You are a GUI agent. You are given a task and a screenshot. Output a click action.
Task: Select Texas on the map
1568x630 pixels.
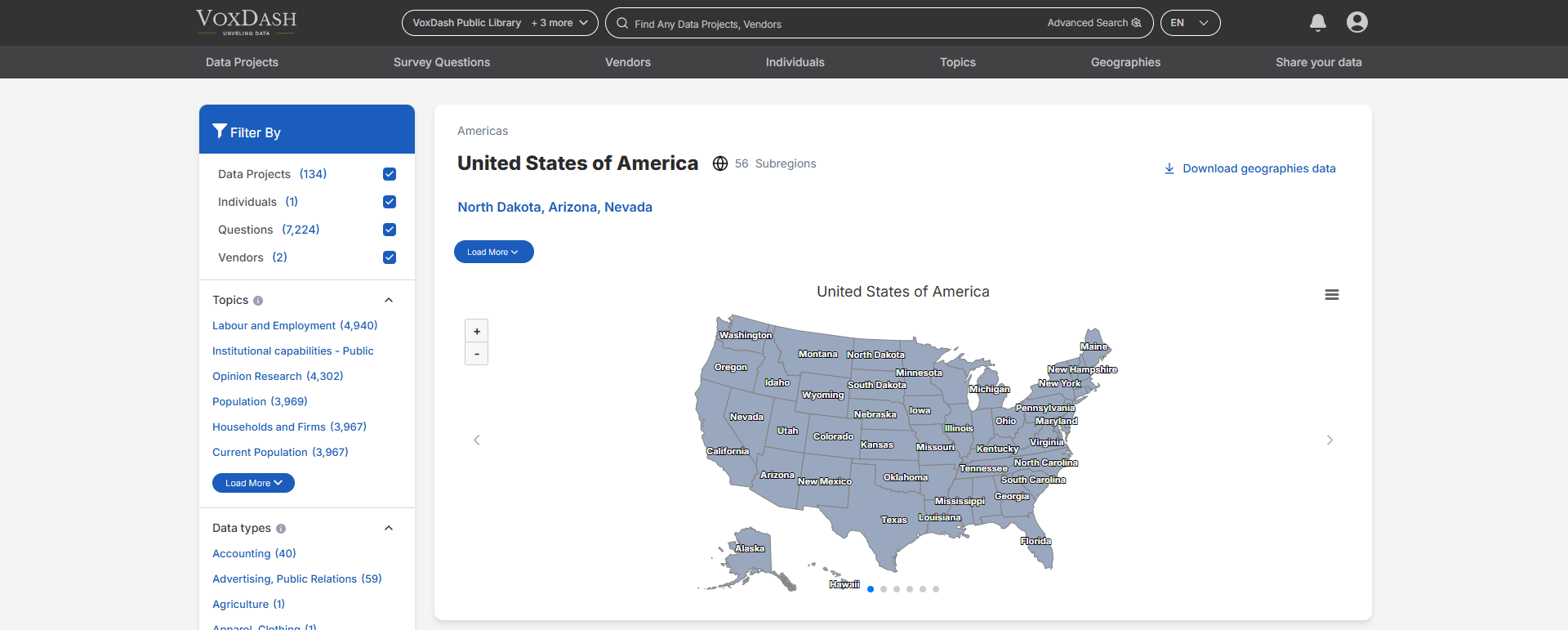coord(894,520)
